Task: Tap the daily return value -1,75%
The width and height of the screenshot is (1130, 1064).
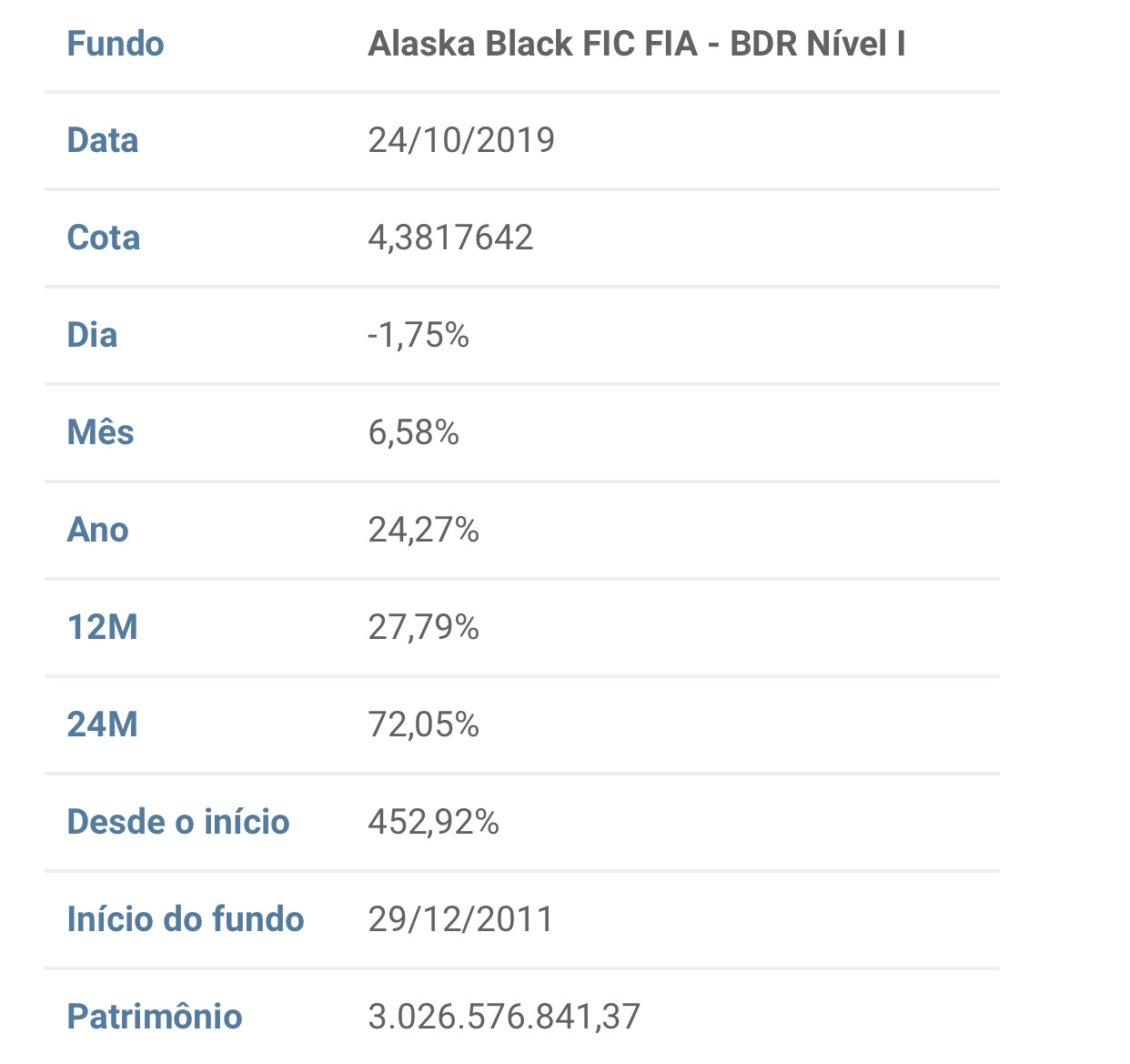Action: (x=419, y=335)
